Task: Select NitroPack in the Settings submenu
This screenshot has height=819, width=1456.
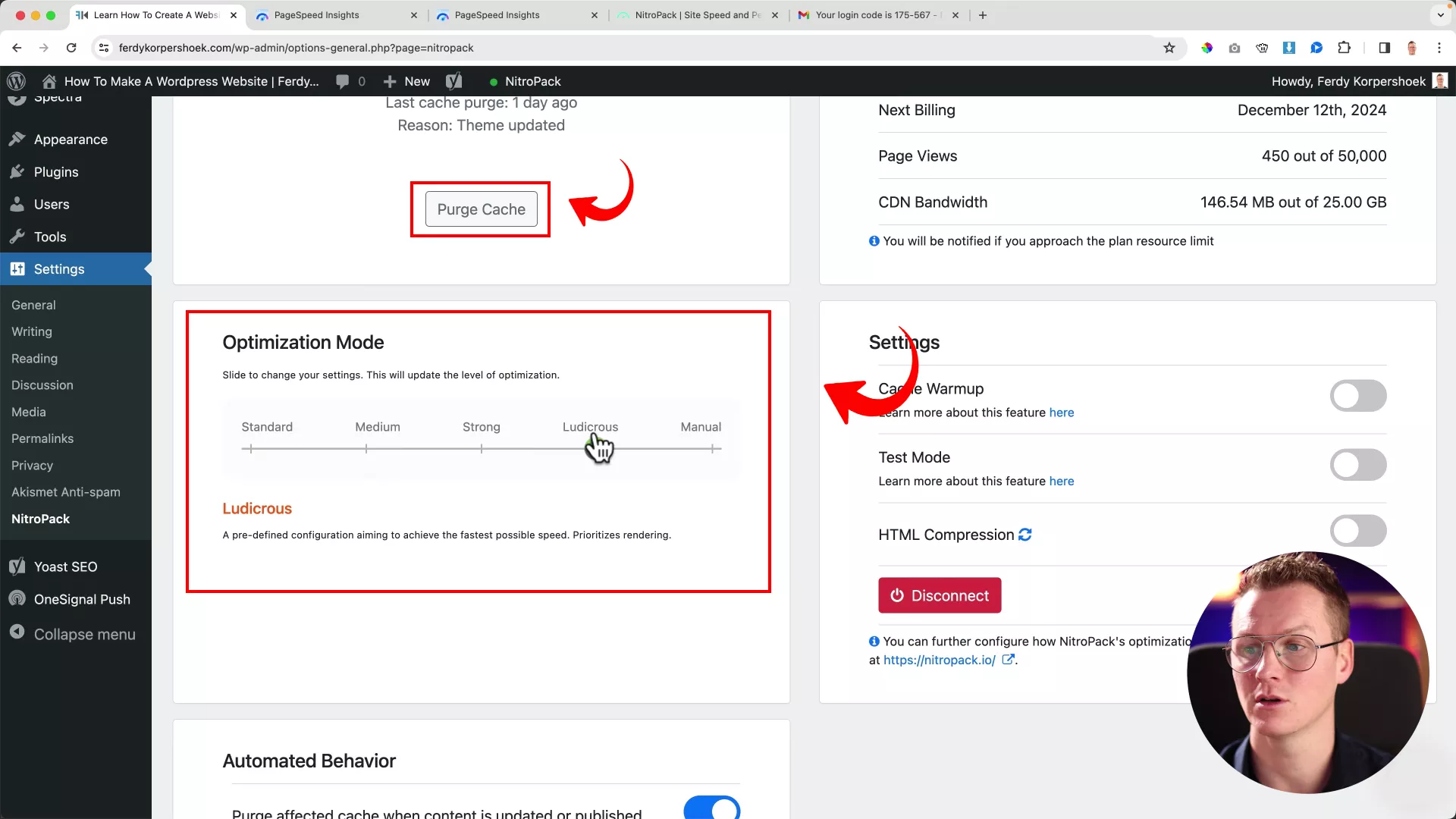Action: (40, 519)
